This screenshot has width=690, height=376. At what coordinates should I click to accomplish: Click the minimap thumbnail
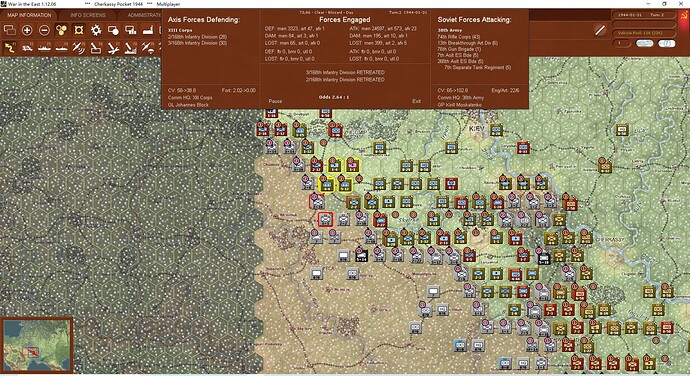point(38,345)
